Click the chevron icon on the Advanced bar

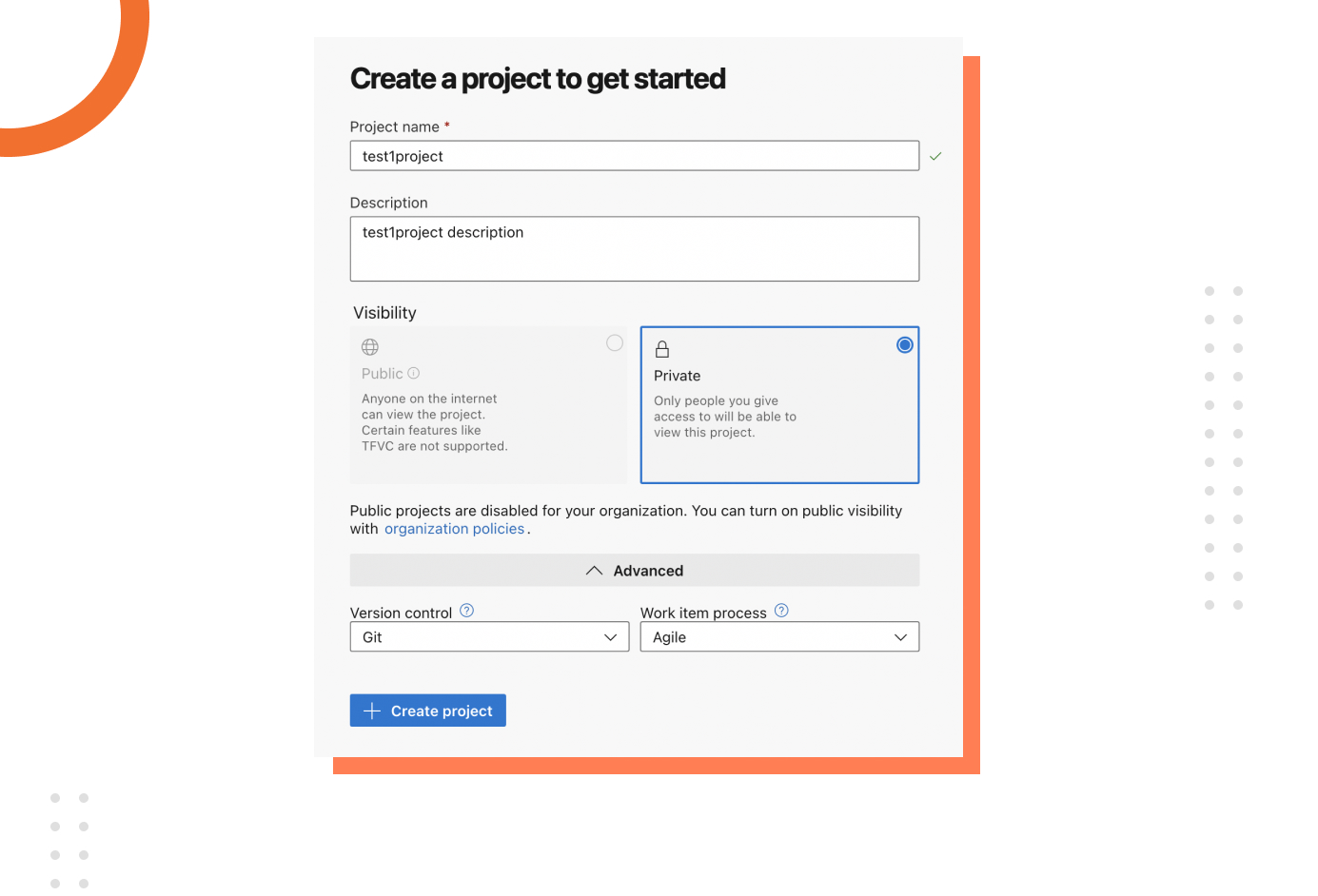(594, 570)
